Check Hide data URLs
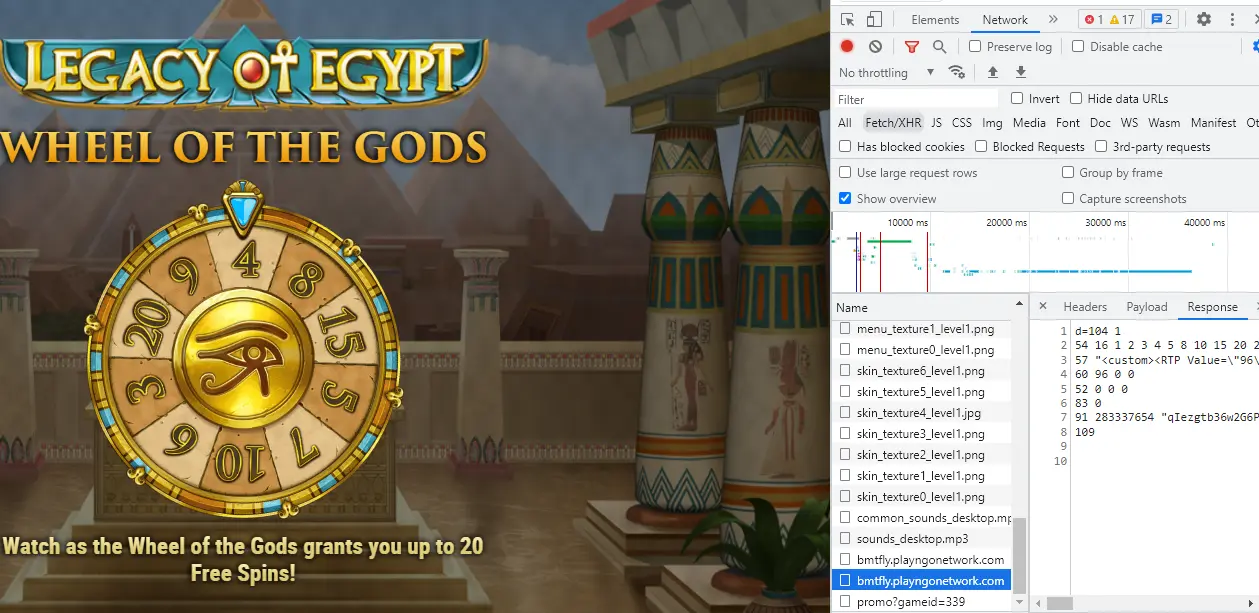The image size is (1259, 613). [1076, 98]
